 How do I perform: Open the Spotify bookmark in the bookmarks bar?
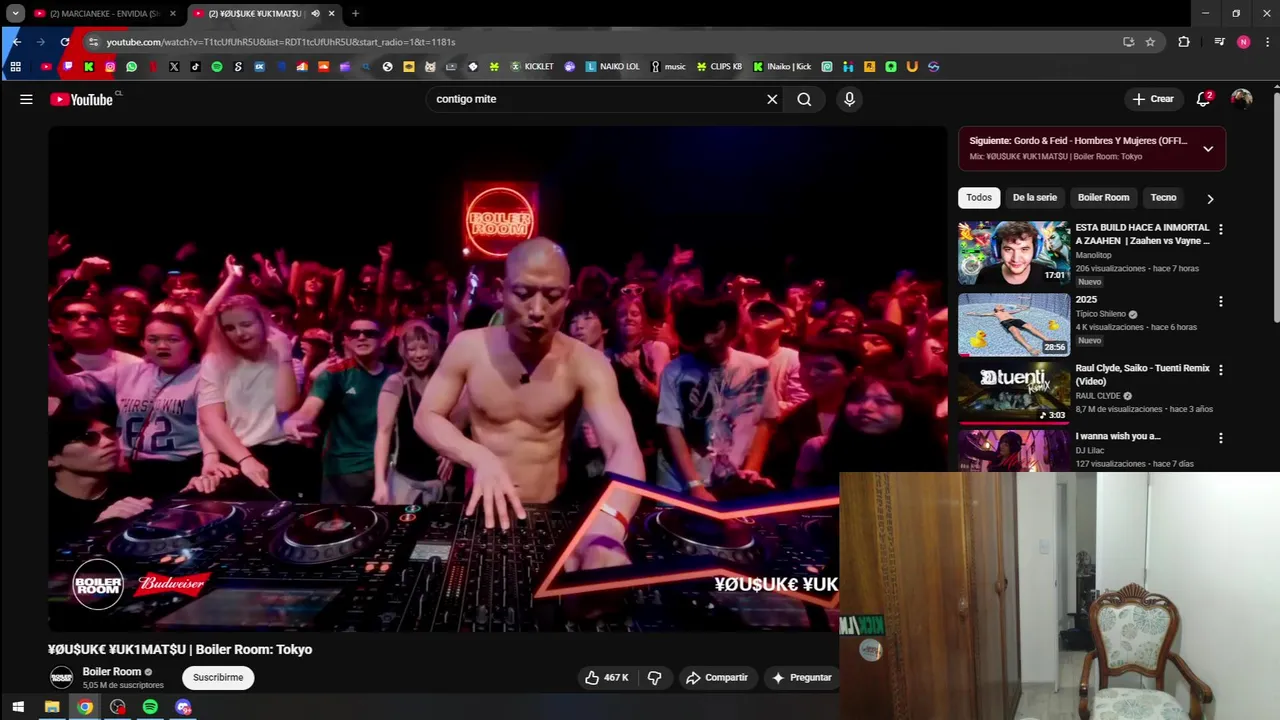click(x=217, y=67)
